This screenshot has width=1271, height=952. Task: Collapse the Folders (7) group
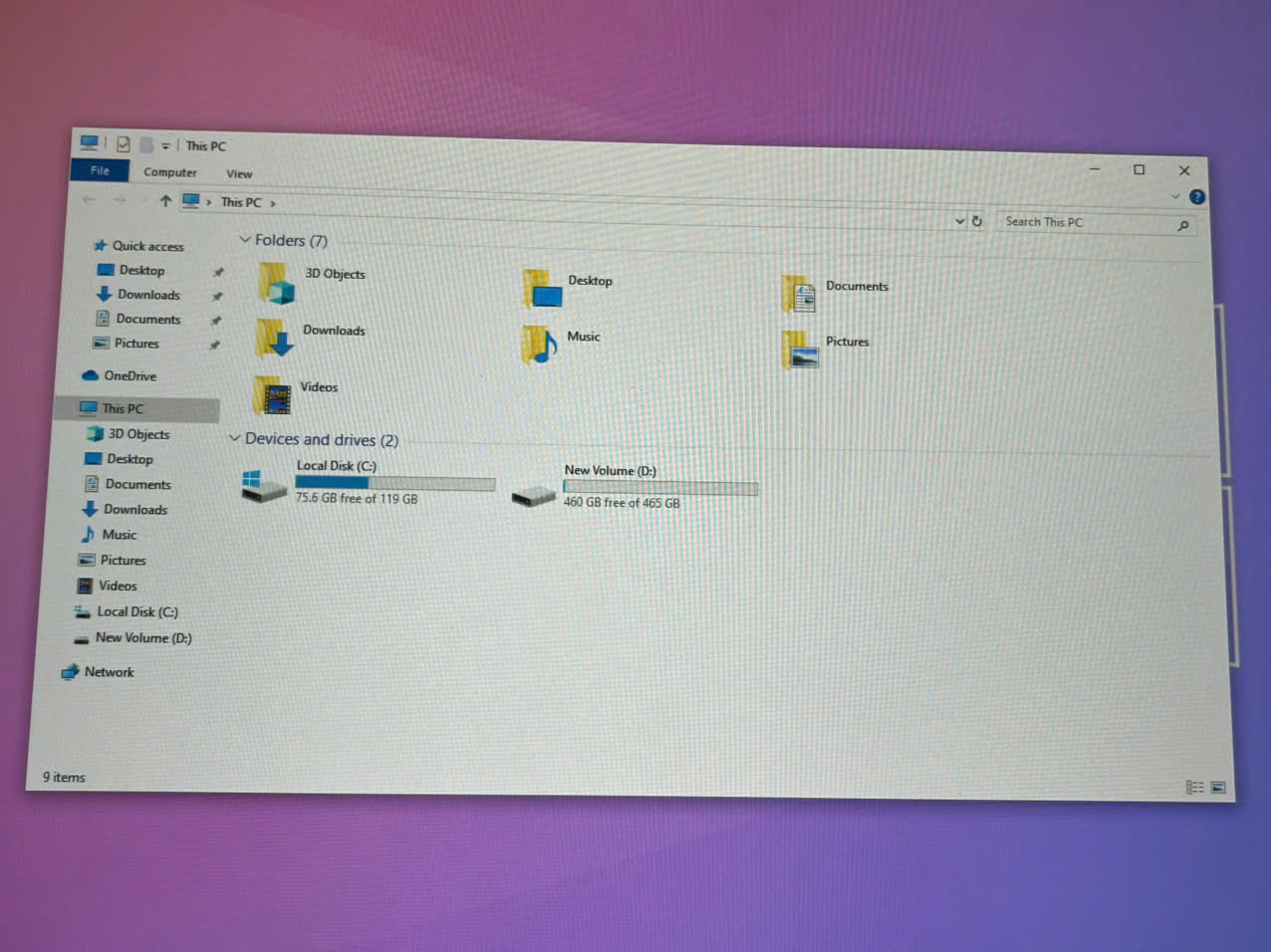pos(244,239)
